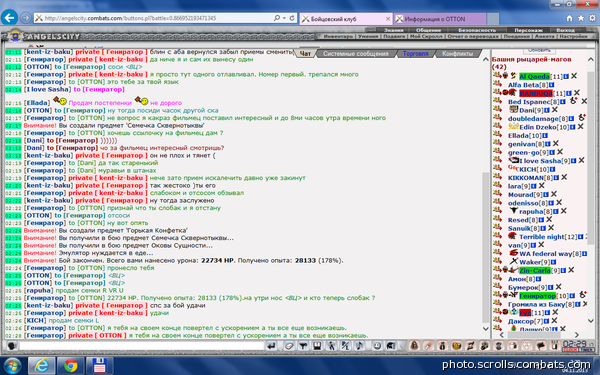Click crossed swords icon next to BANDUQA
The height and width of the screenshot is (375, 600).
(x=577, y=93)
